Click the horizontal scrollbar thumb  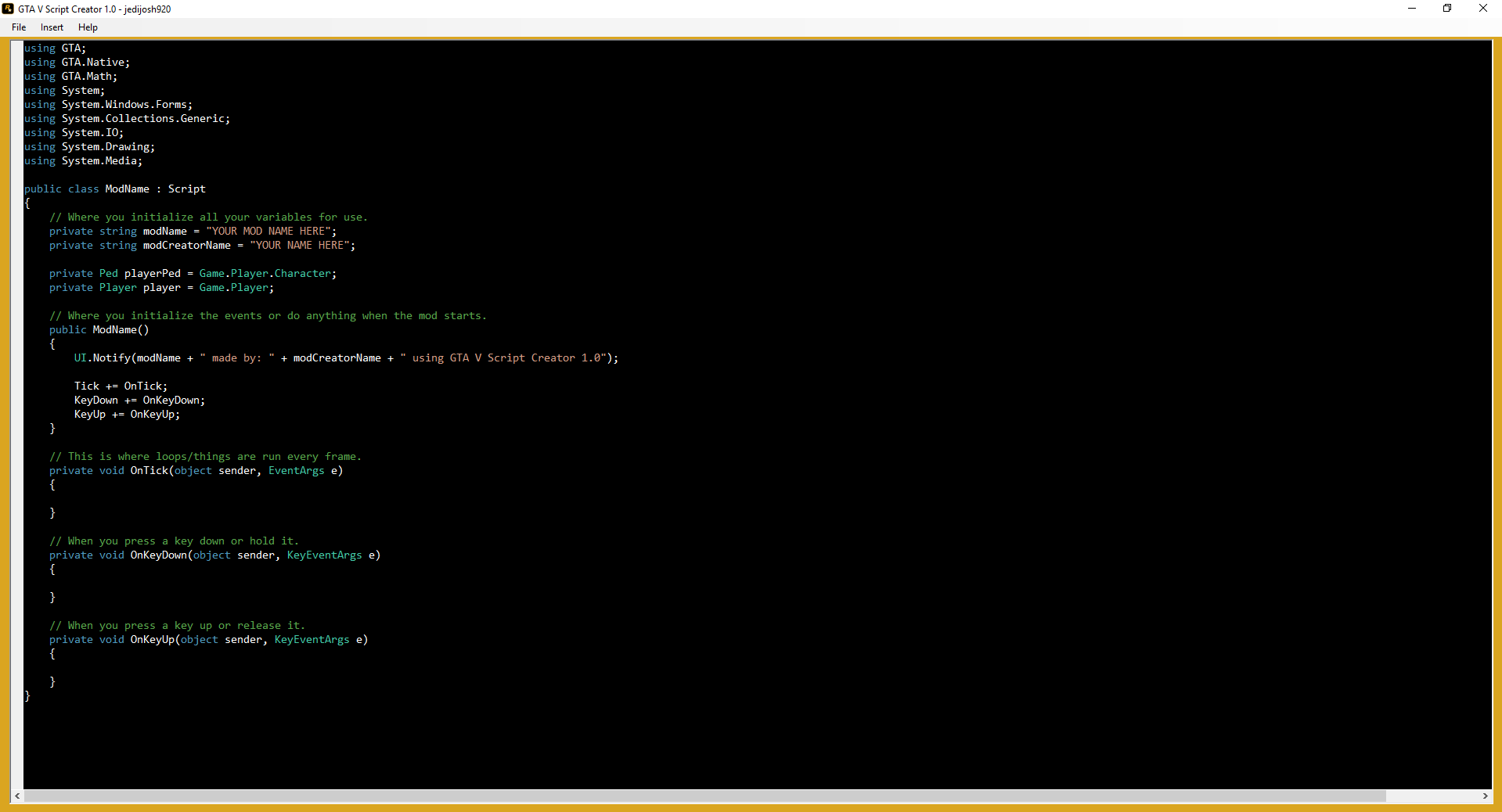704,796
